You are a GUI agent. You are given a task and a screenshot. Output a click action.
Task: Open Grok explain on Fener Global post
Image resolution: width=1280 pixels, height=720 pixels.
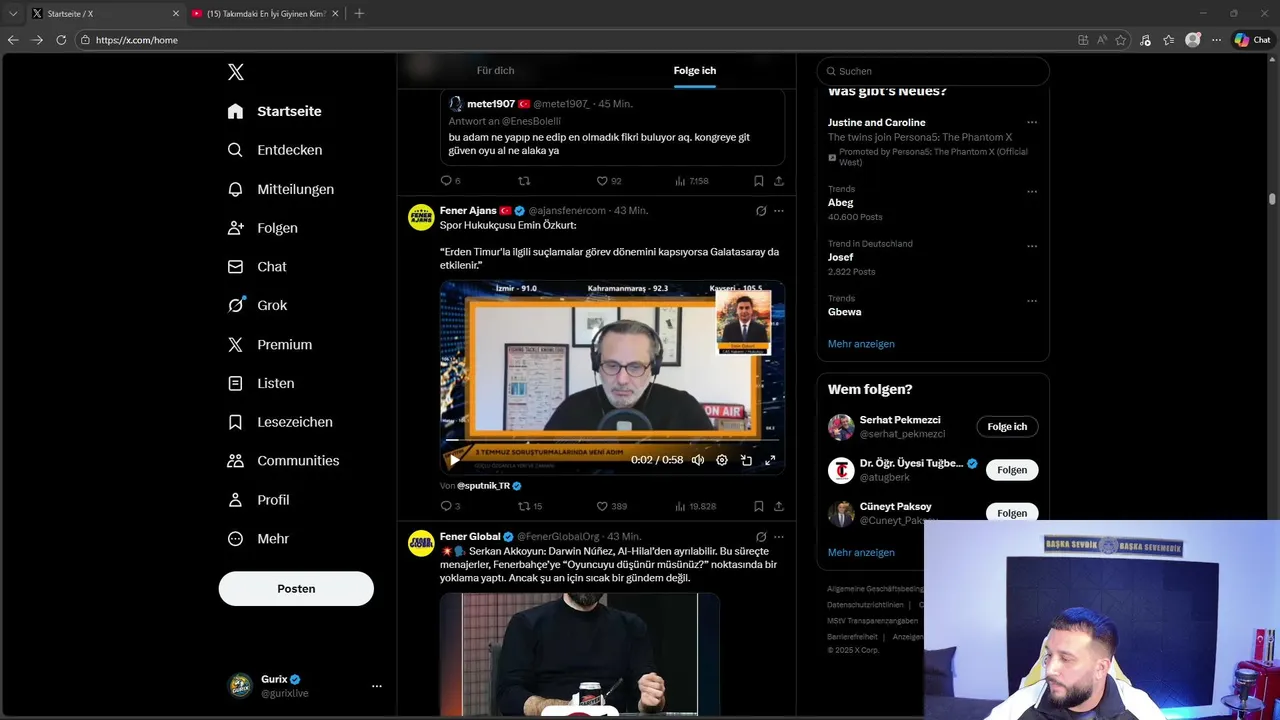click(761, 537)
